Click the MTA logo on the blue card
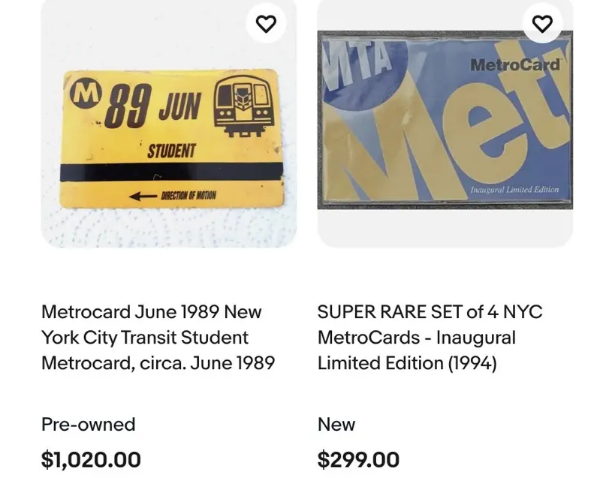The image size is (602, 481). coord(353,65)
